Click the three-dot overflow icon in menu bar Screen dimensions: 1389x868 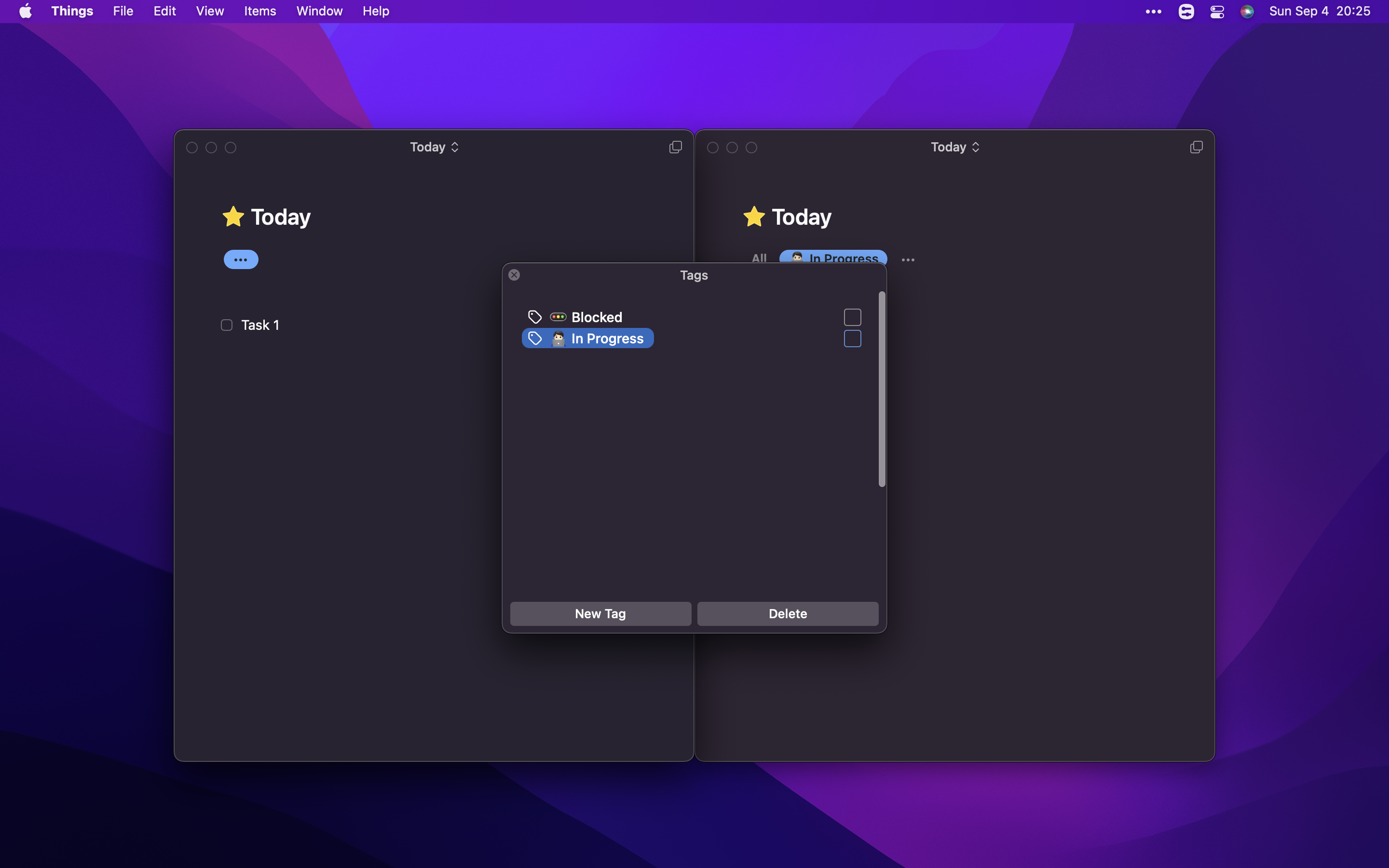pyautogui.click(x=1153, y=12)
